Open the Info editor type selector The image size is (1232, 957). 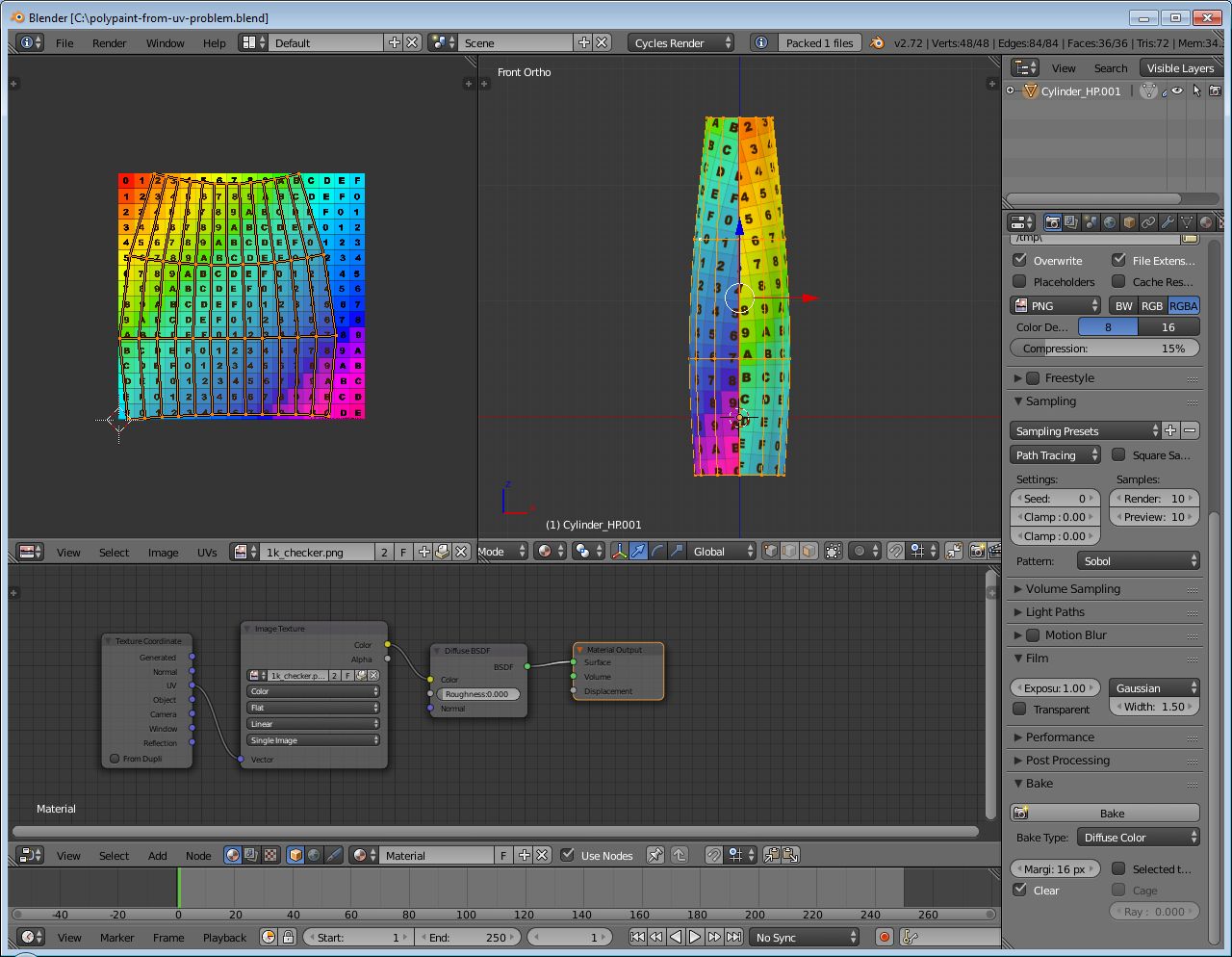[31, 42]
